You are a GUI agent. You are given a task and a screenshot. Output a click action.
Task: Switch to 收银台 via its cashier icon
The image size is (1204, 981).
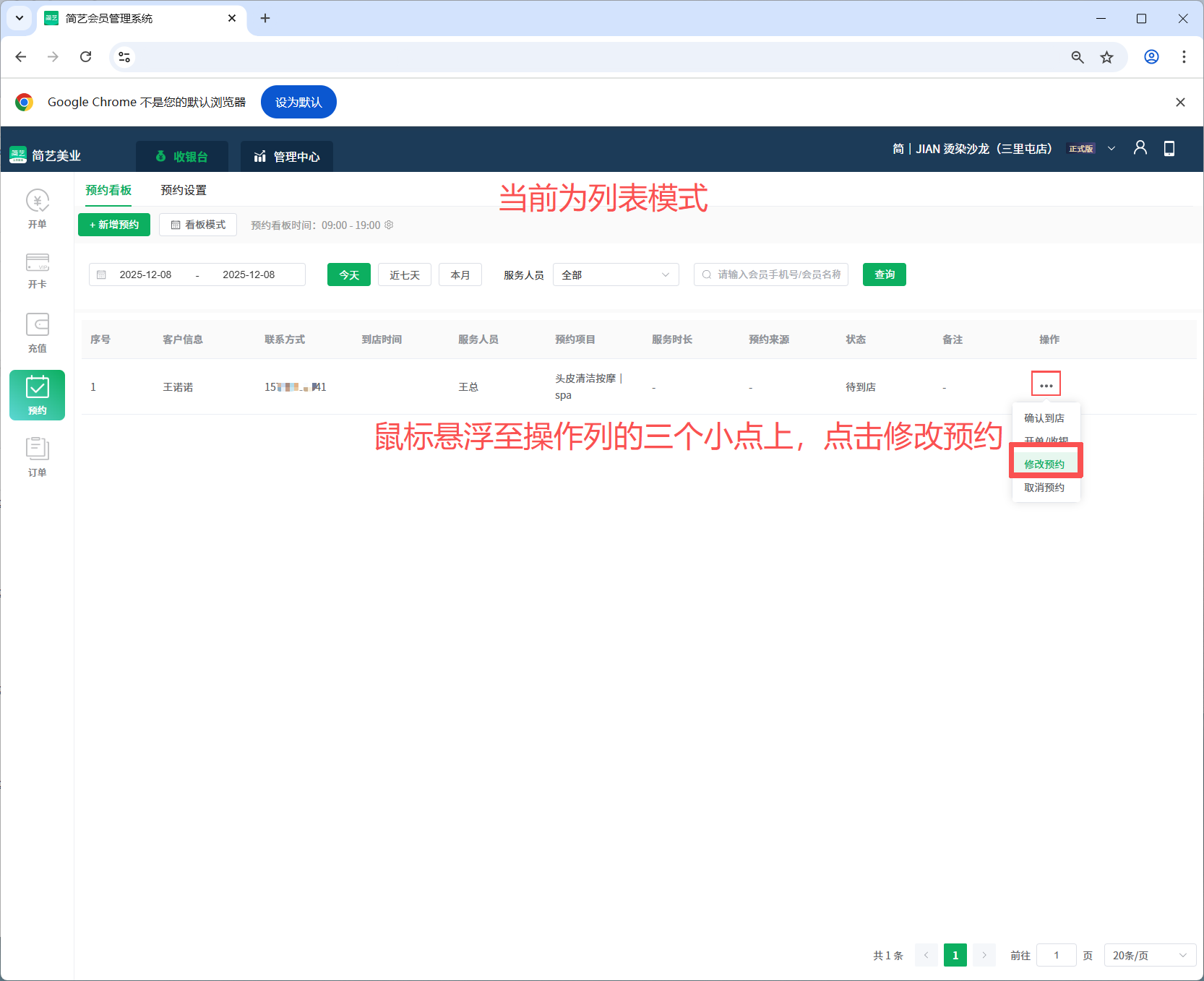click(160, 156)
